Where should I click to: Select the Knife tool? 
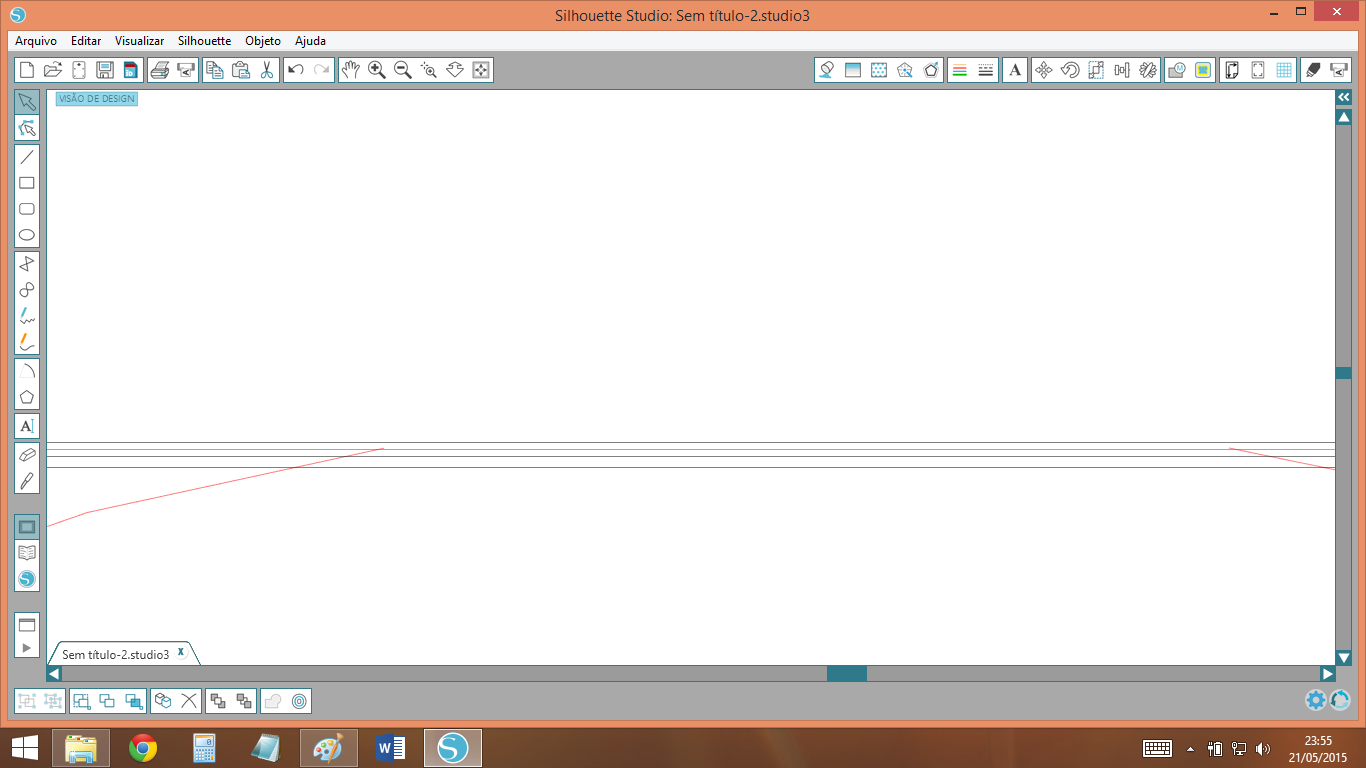27,481
